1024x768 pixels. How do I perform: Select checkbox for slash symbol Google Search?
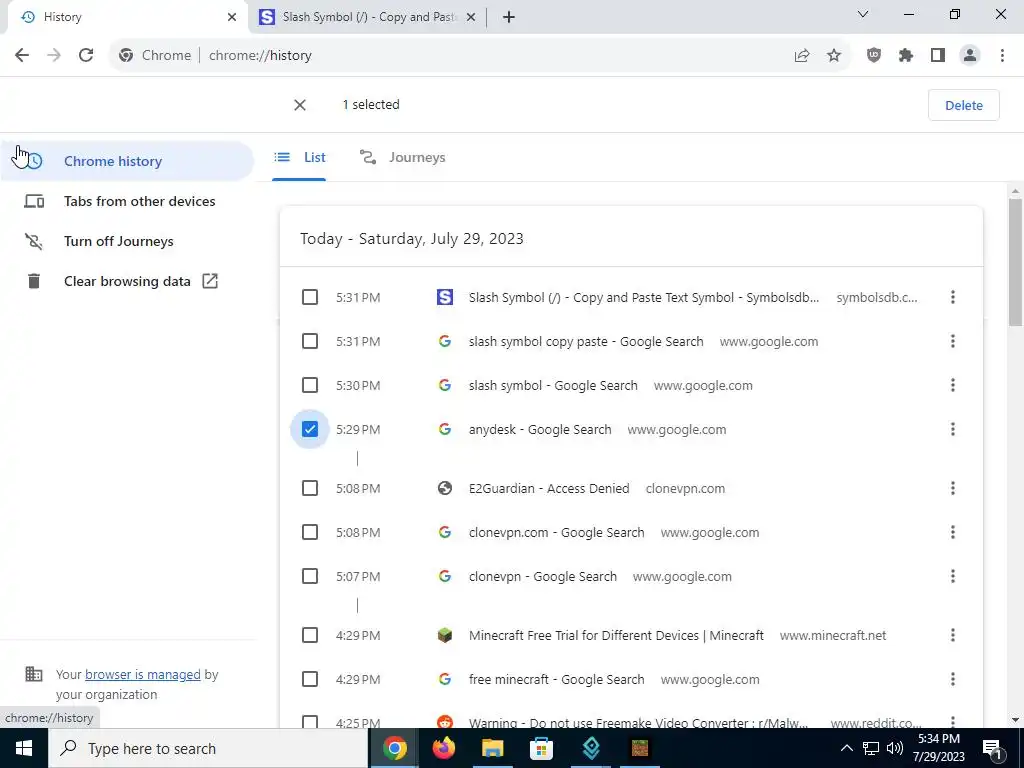pos(310,385)
